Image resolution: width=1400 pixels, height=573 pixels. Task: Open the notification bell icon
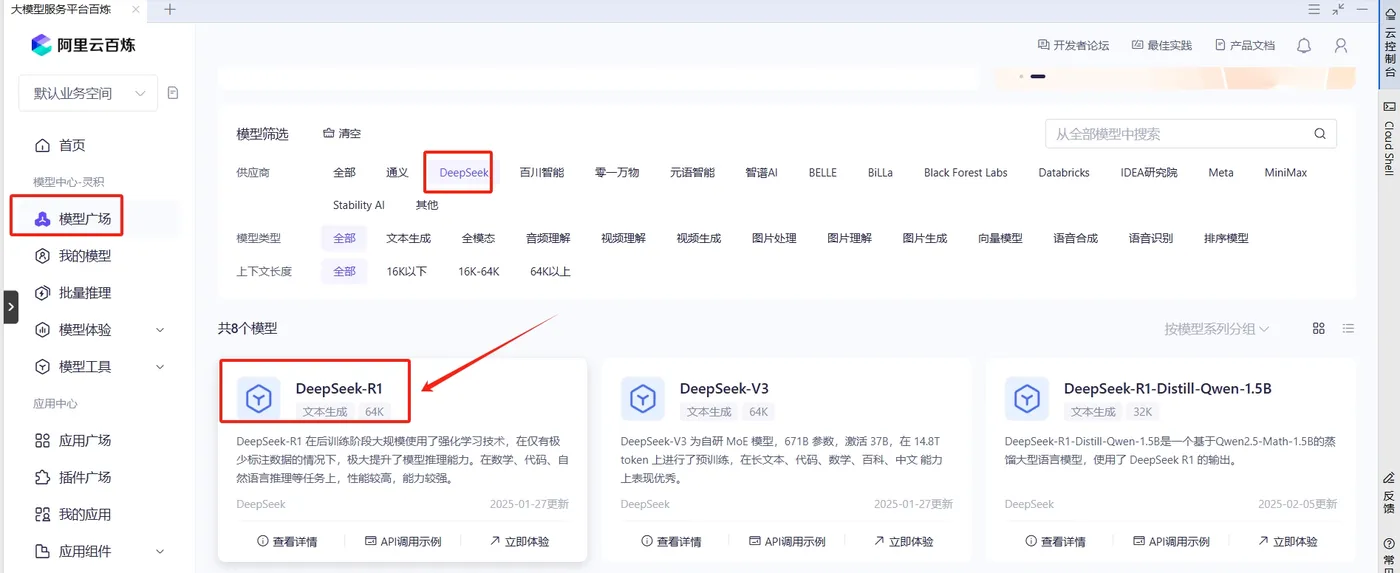point(1304,46)
